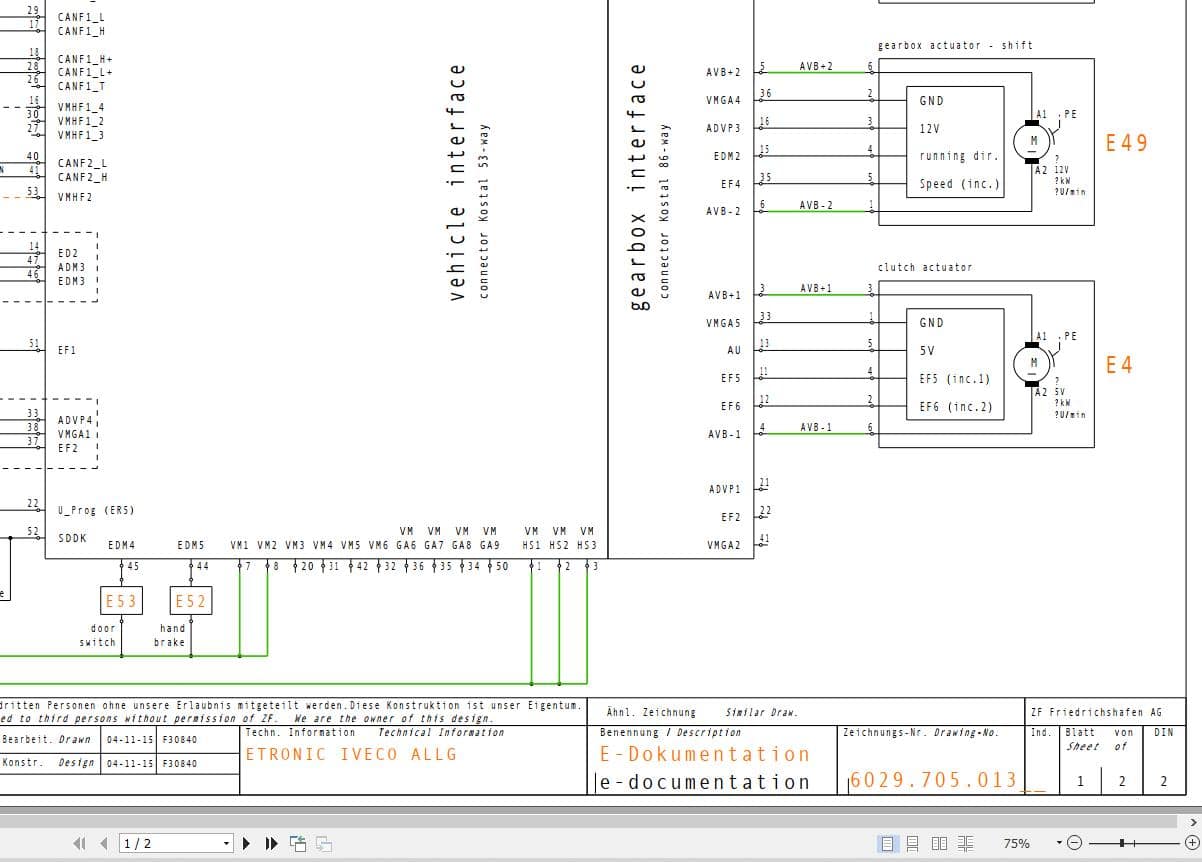Click the 'EF1' signal label

67,350
